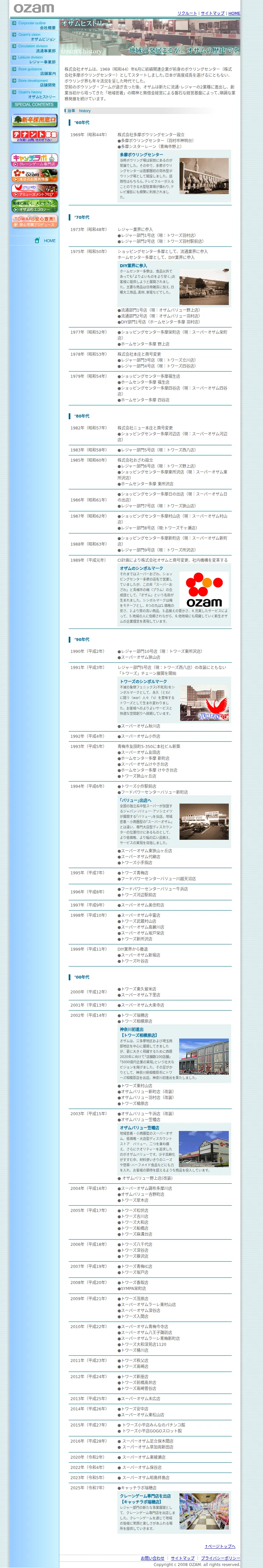Viewport: 263px width, 1568px height.
Task: Click the bowling center photo thumbnail
Action: [204, 176]
